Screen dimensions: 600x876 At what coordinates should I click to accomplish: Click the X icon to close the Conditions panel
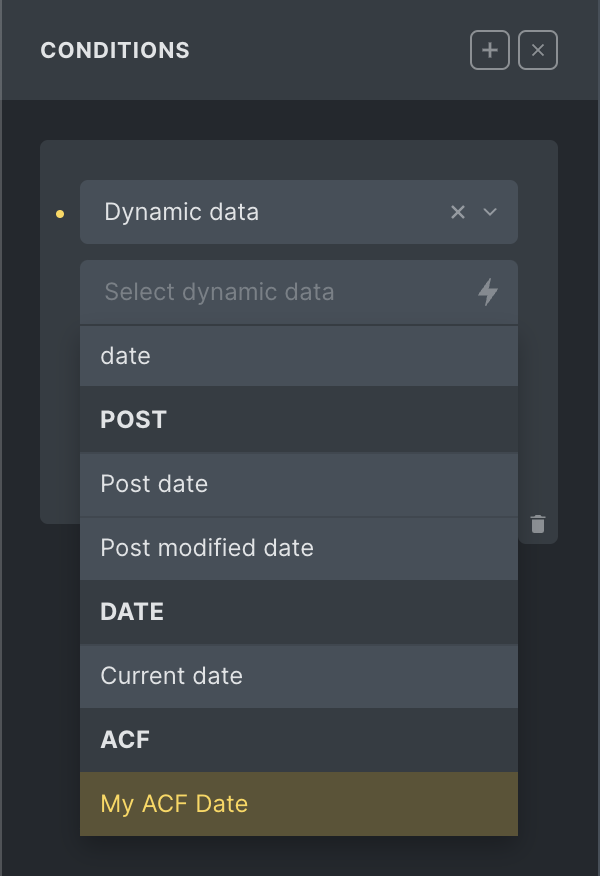pyautogui.click(x=537, y=50)
